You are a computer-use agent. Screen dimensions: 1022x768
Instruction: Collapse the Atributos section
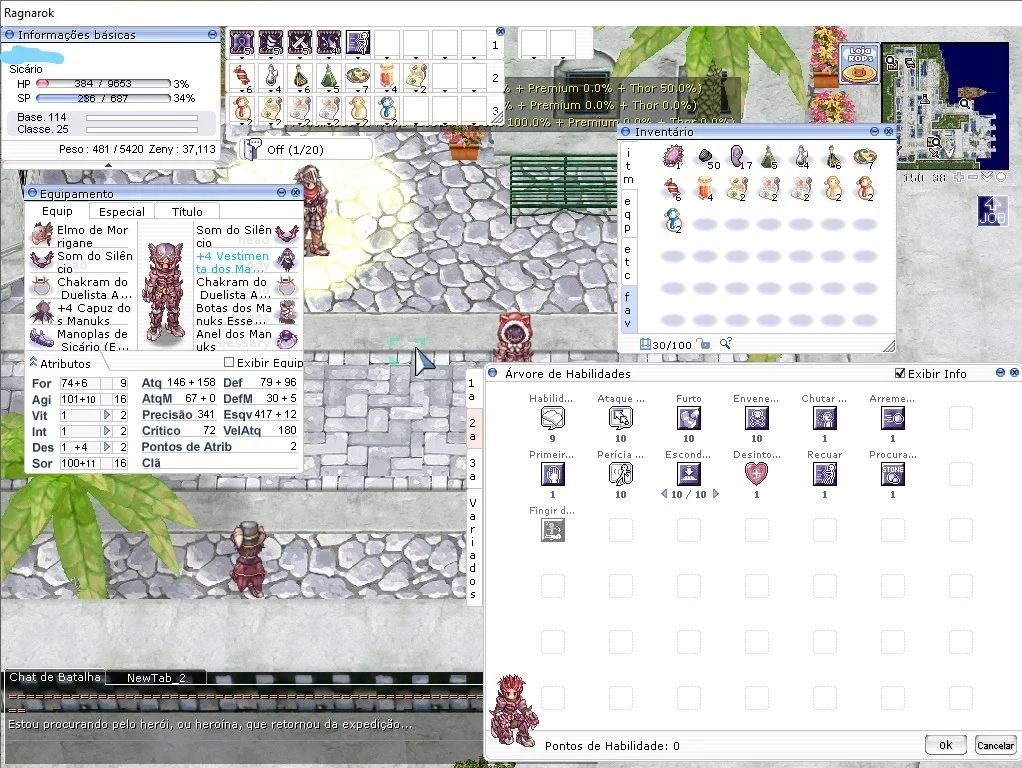33,362
